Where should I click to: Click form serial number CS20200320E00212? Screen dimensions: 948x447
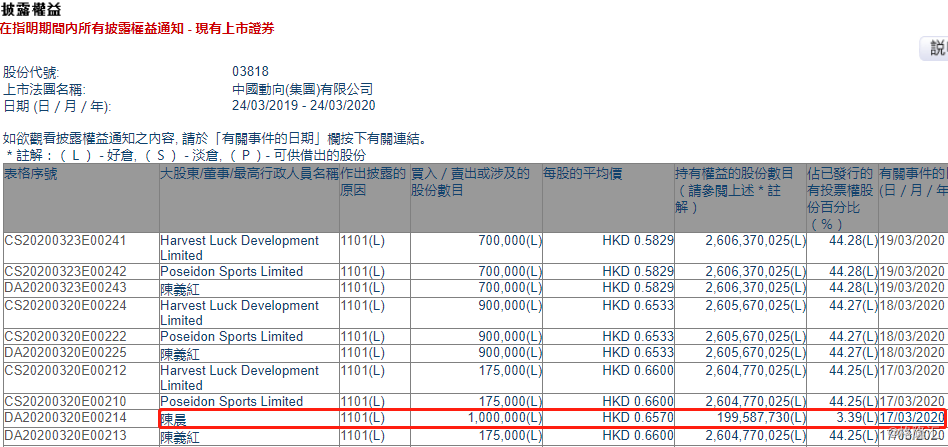[65, 370]
